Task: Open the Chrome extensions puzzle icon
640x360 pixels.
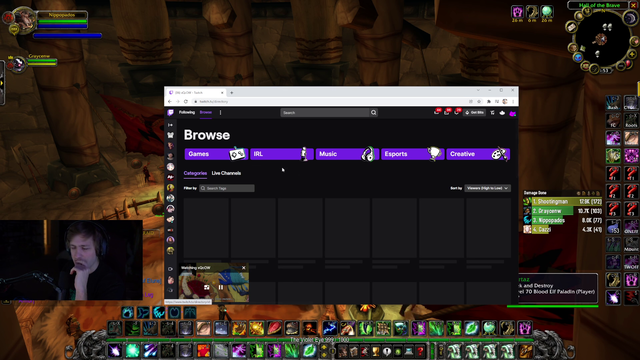Action: coord(489,102)
